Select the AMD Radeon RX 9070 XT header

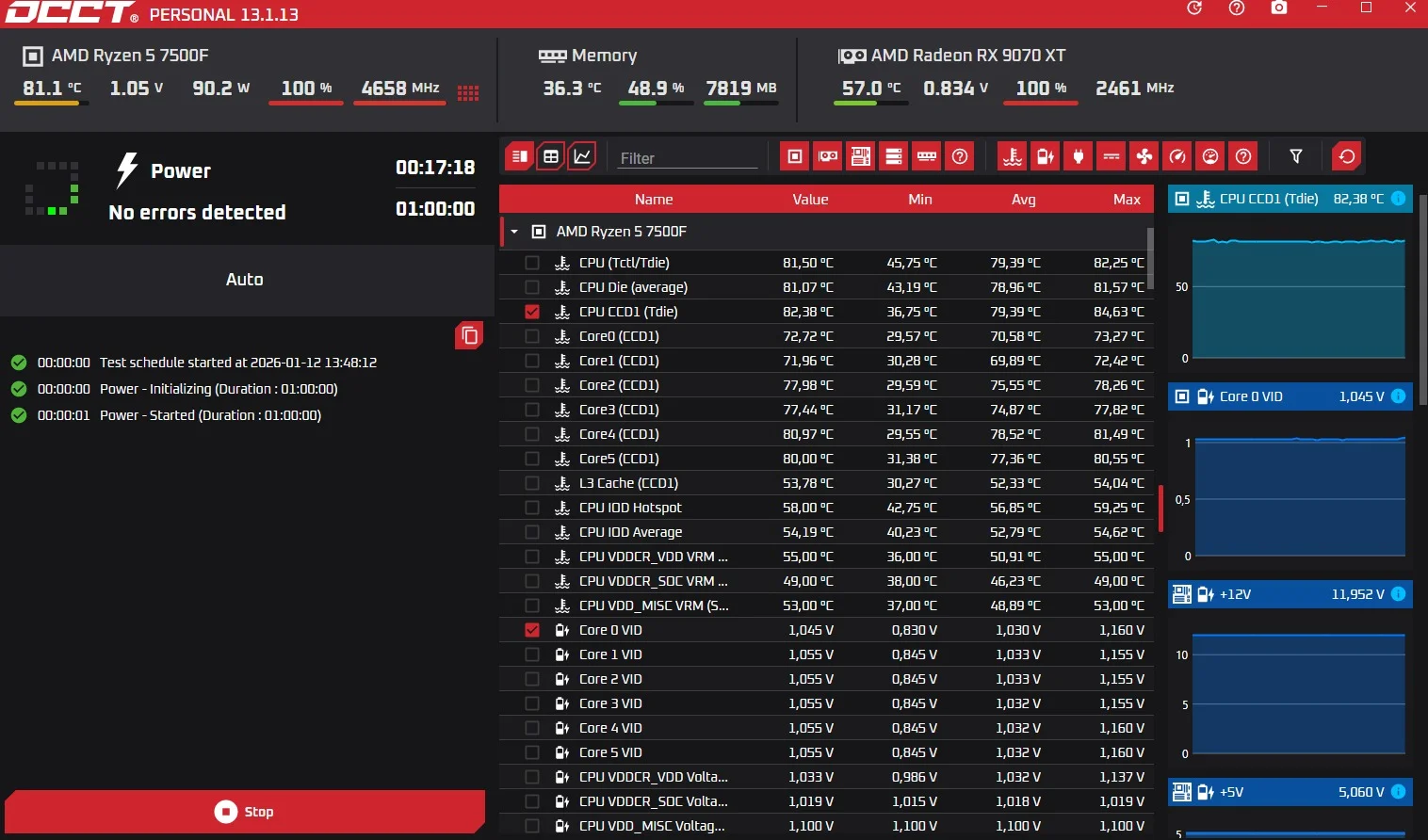[x=952, y=56]
